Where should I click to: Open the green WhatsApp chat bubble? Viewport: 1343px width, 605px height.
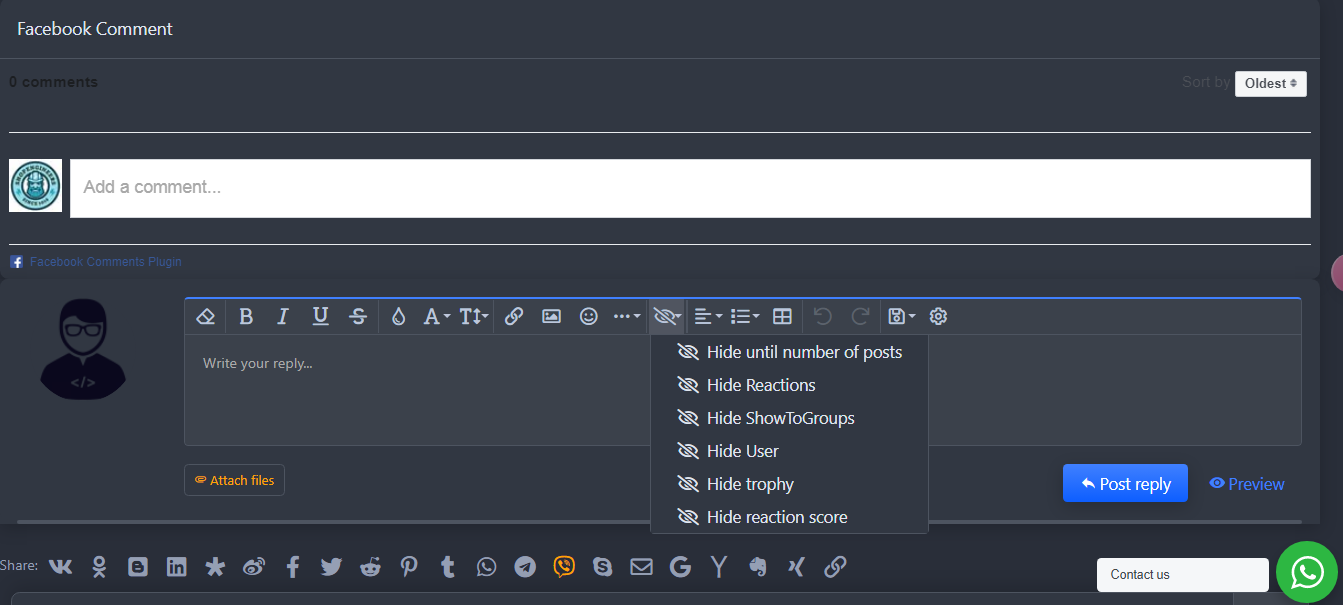tap(1307, 572)
